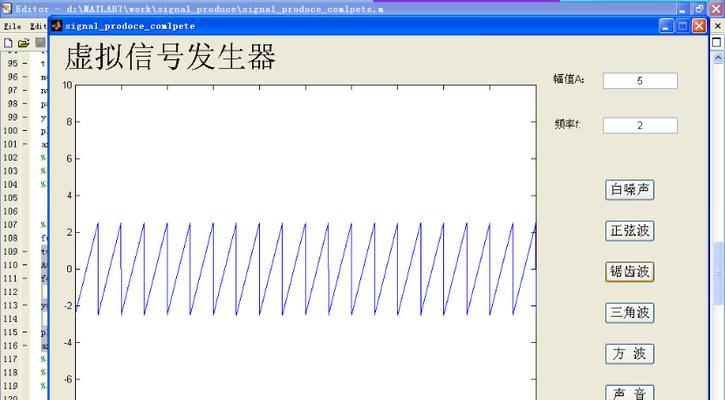725x400 pixels.
Task: Choose the 三角波 triangle wave button
Action: click(x=629, y=313)
